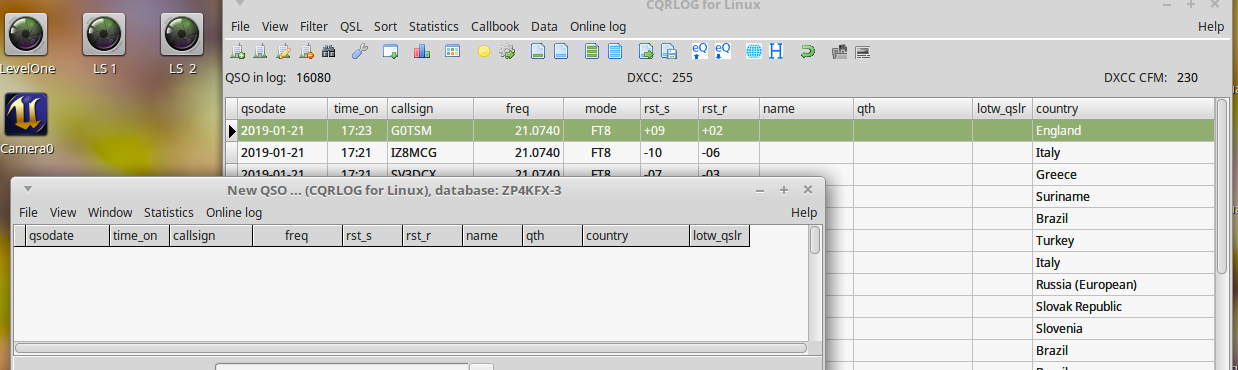The height and width of the screenshot is (370, 1238).
Task: Click the Slovenia country cell
Action: pos(1122,329)
